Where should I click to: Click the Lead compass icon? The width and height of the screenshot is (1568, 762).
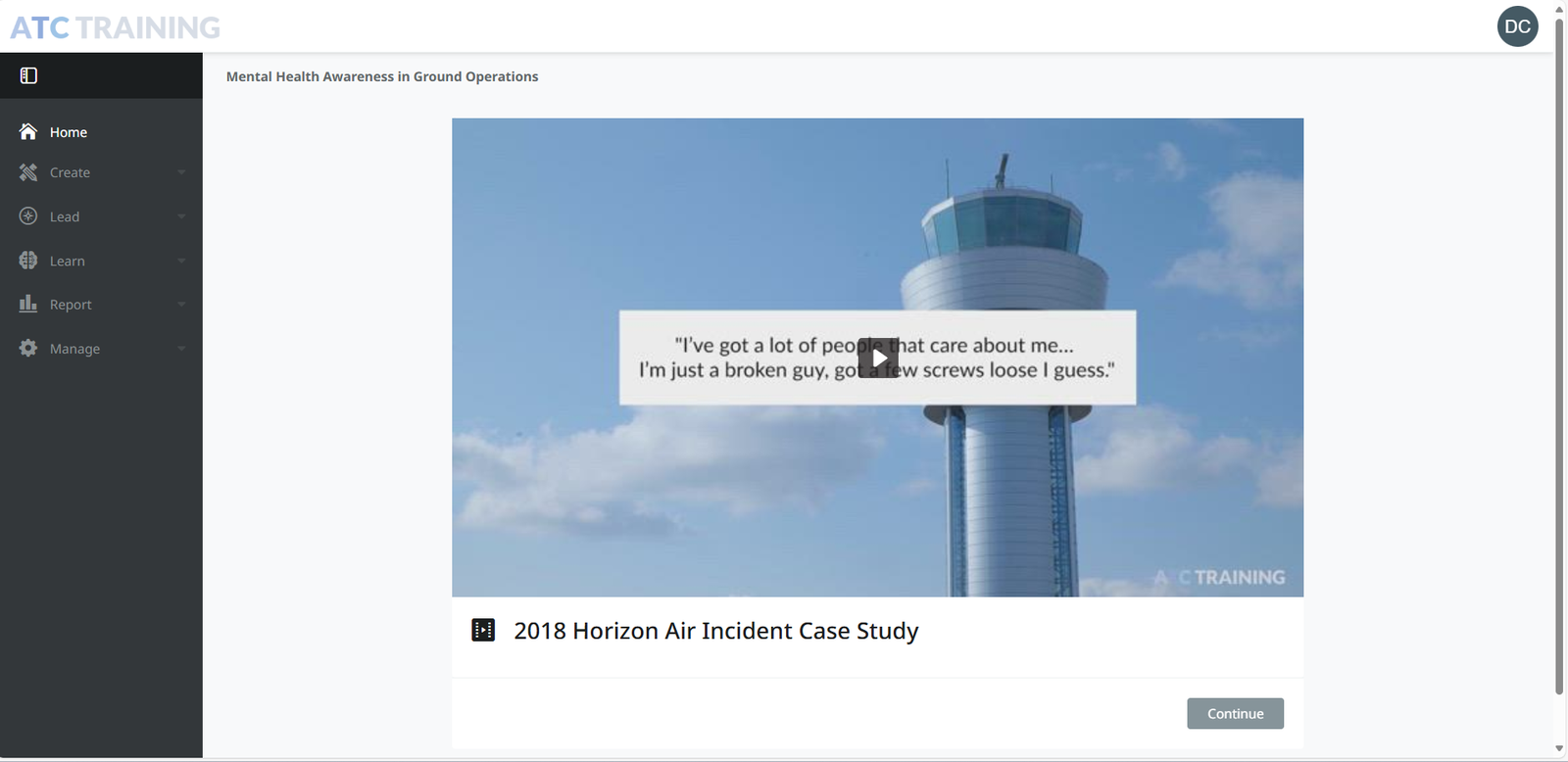[x=28, y=216]
